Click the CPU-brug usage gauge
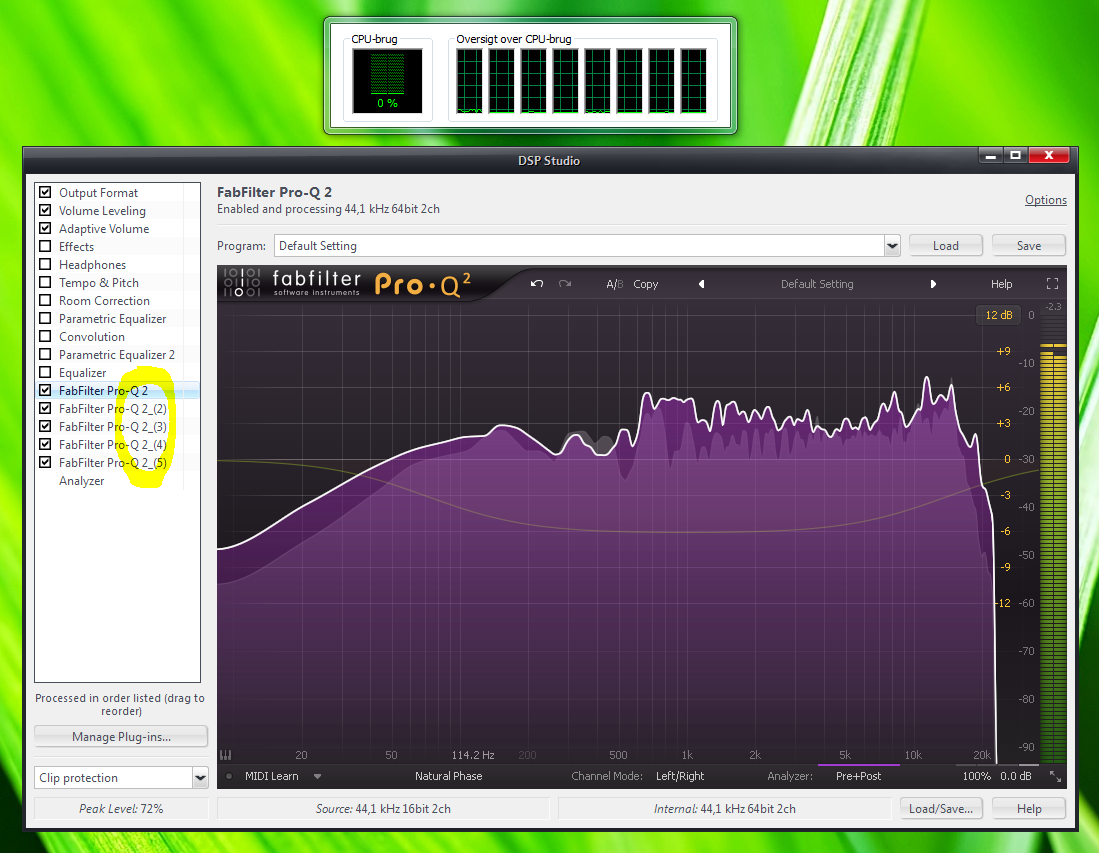Screen dimensions: 1099x853 point(387,80)
